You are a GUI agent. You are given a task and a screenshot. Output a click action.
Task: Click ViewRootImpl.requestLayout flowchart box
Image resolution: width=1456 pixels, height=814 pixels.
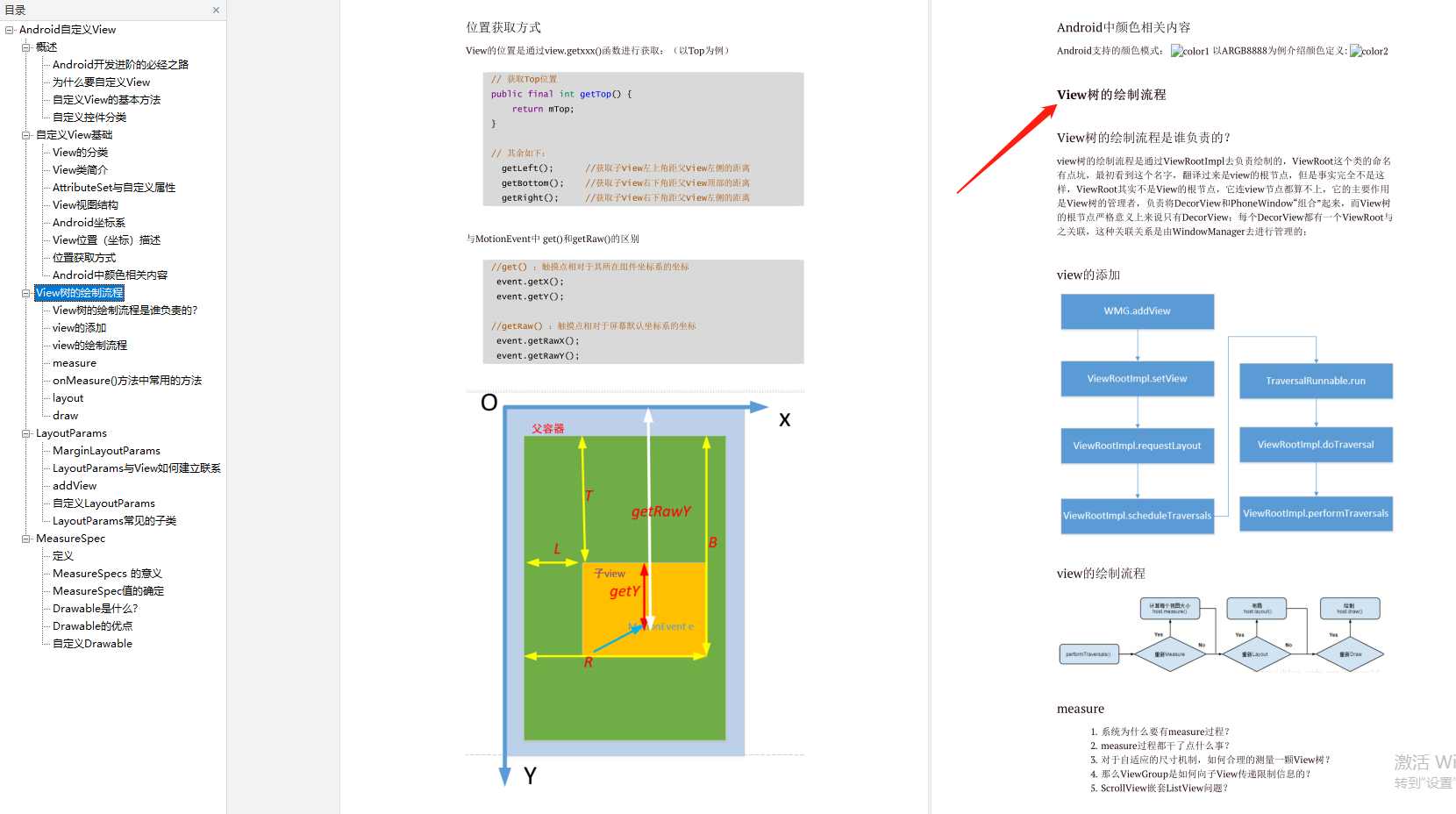(x=1138, y=446)
